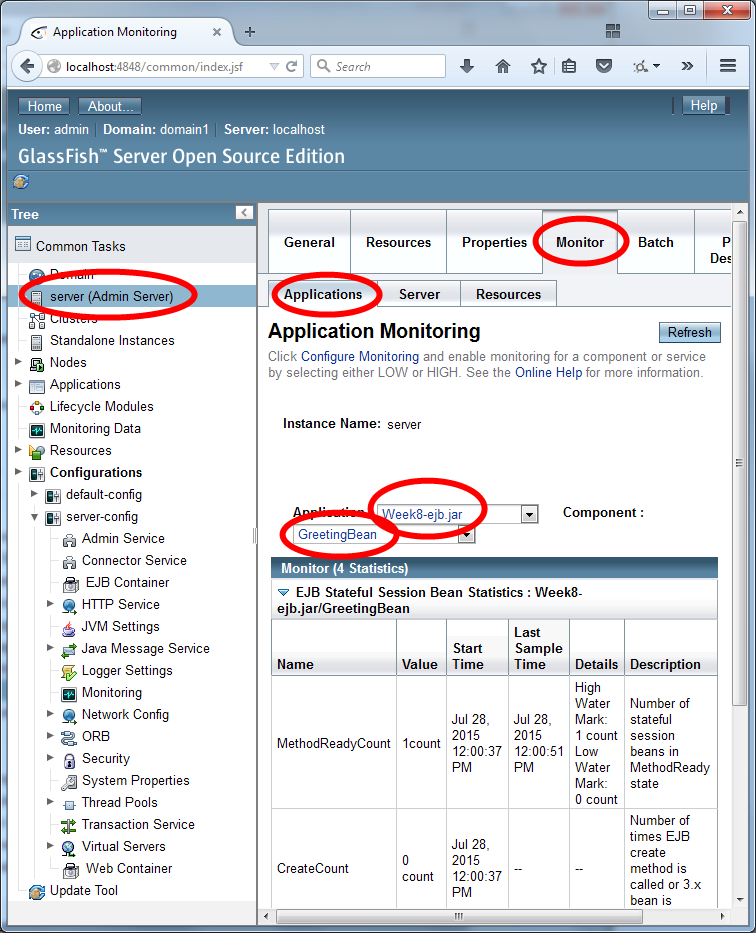This screenshot has height=933, width=756.
Task: Click the horizontal scrollbar at the bottom
Action: pyautogui.click(x=458, y=916)
